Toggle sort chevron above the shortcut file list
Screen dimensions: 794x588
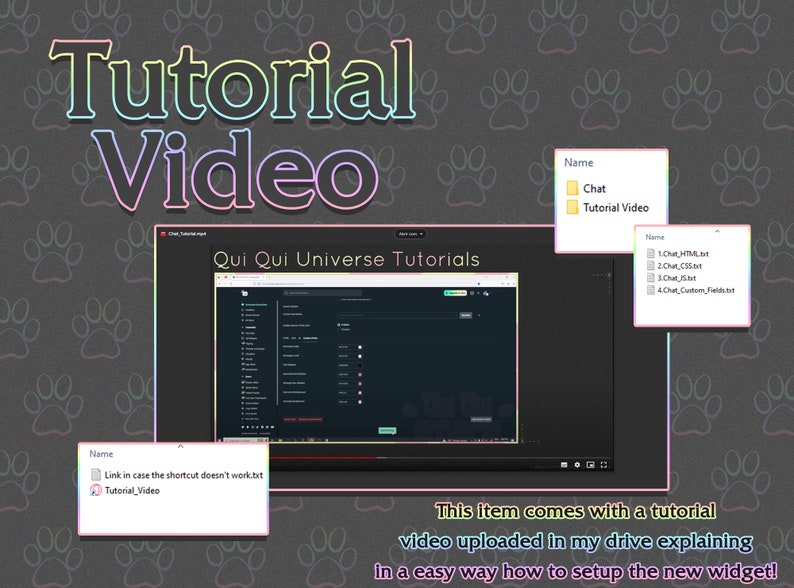180,446
